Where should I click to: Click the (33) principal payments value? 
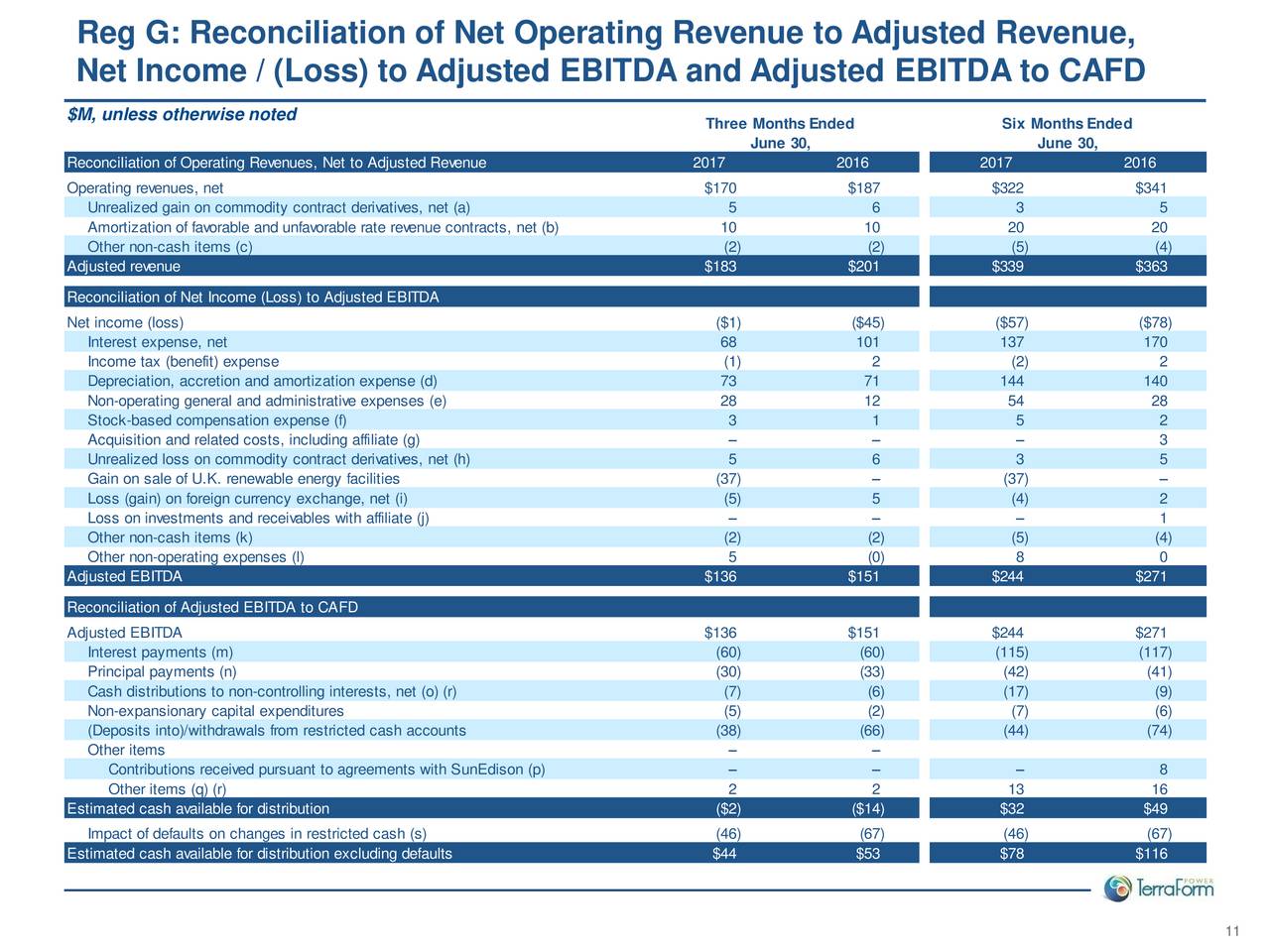click(870, 671)
